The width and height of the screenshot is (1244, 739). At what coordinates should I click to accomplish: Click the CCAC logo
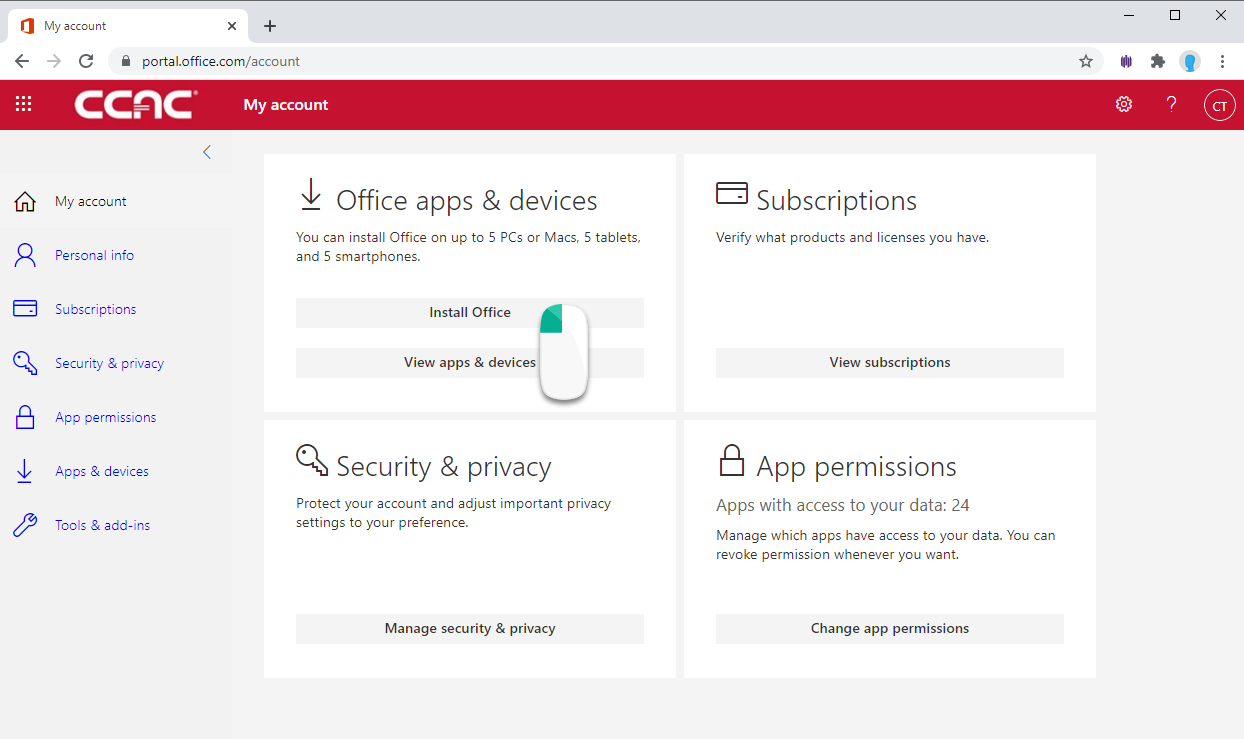[x=136, y=104]
